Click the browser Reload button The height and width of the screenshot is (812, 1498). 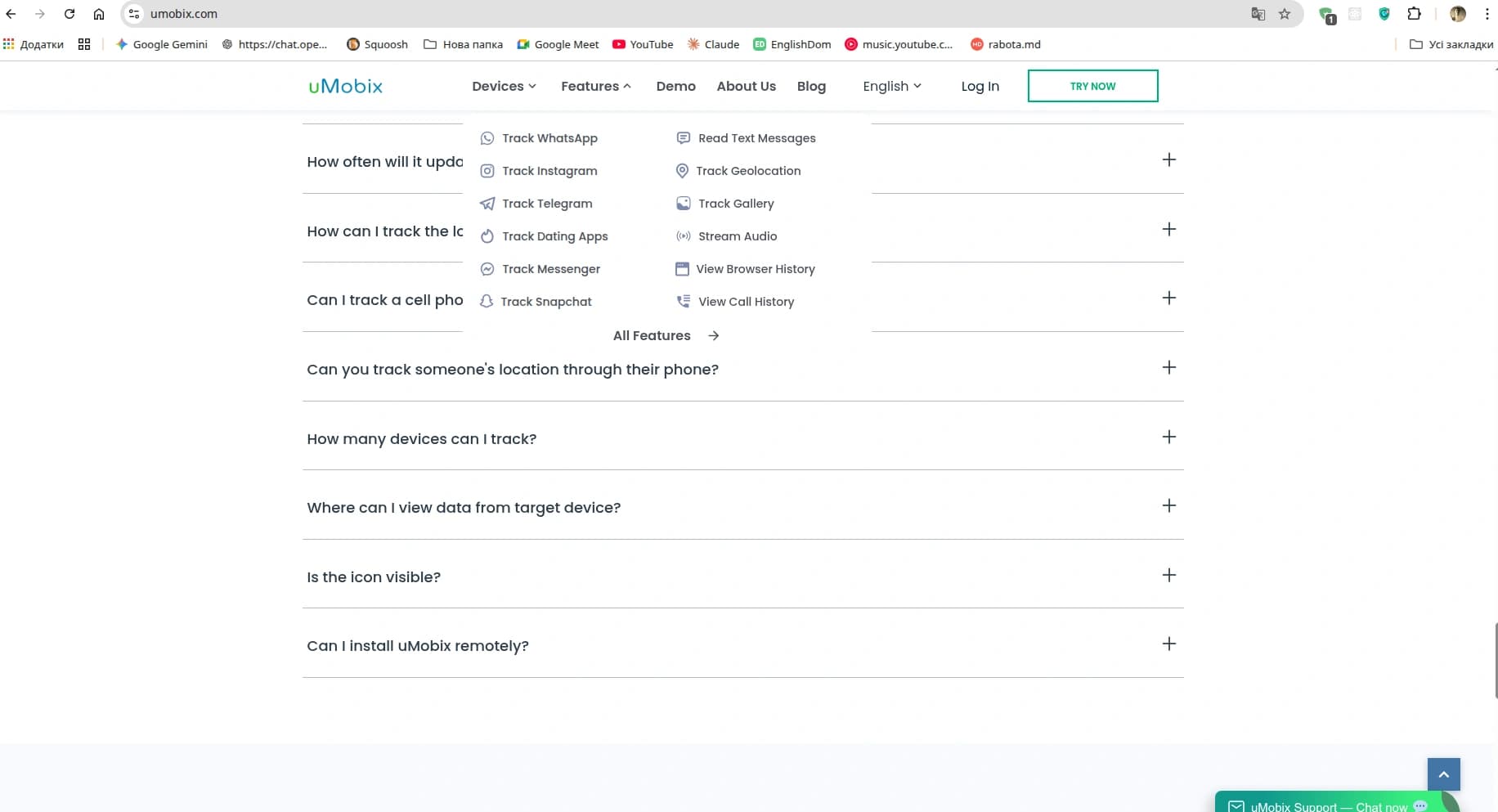(x=70, y=14)
